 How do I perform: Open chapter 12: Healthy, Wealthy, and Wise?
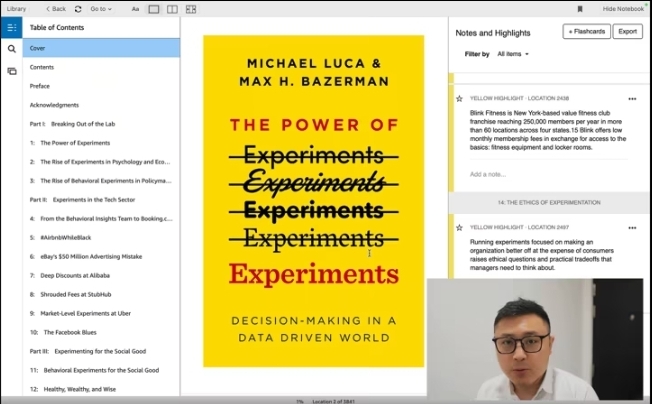(101, 389)
